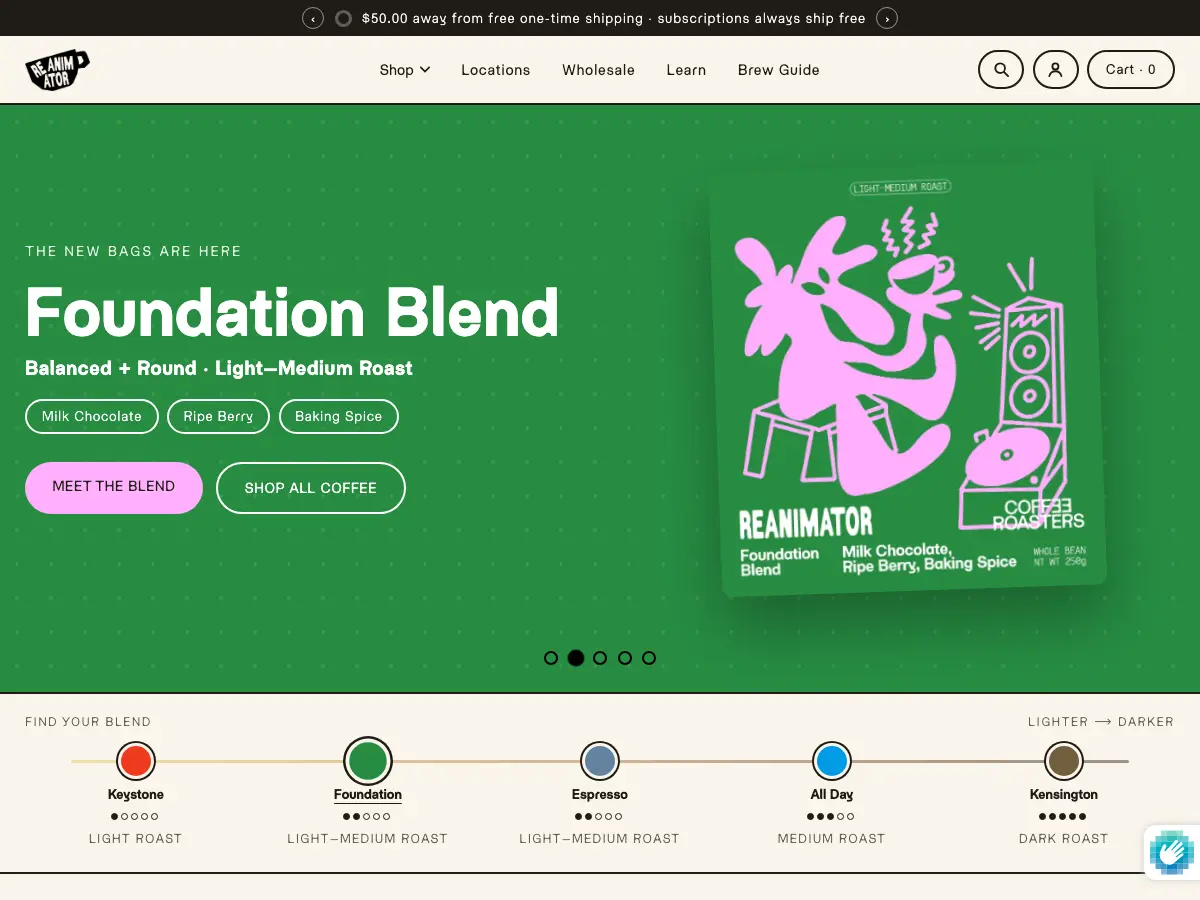Select the second (active) carousel dot
1200x900 pixels.
point(576,658)
